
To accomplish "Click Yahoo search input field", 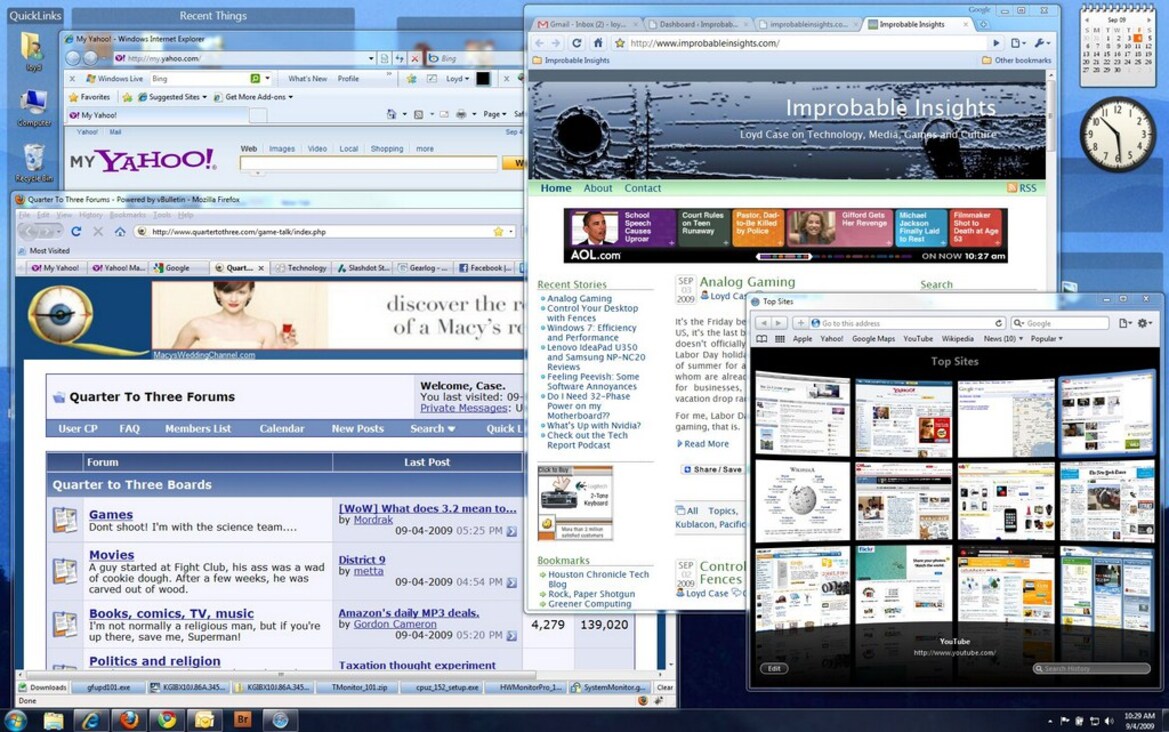I will [368, 163].
